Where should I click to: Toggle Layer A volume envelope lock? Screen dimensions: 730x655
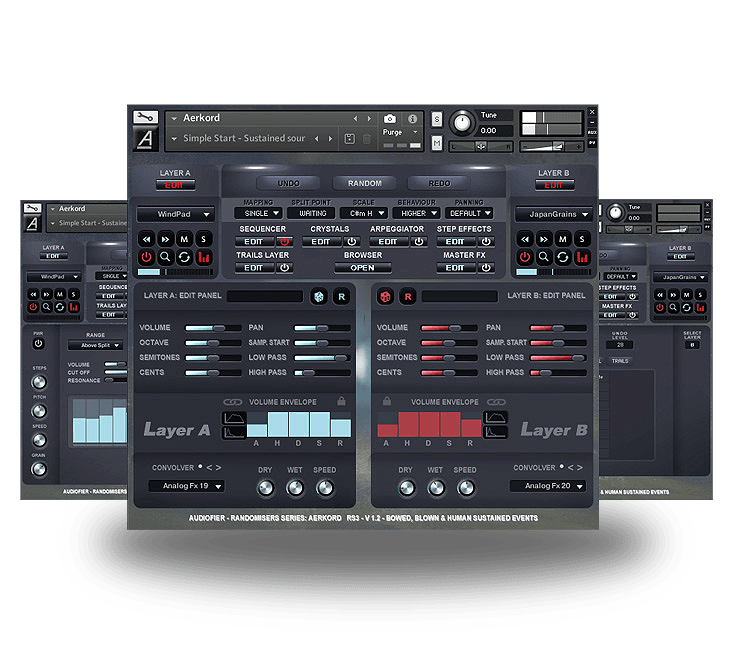pos(341,401)
